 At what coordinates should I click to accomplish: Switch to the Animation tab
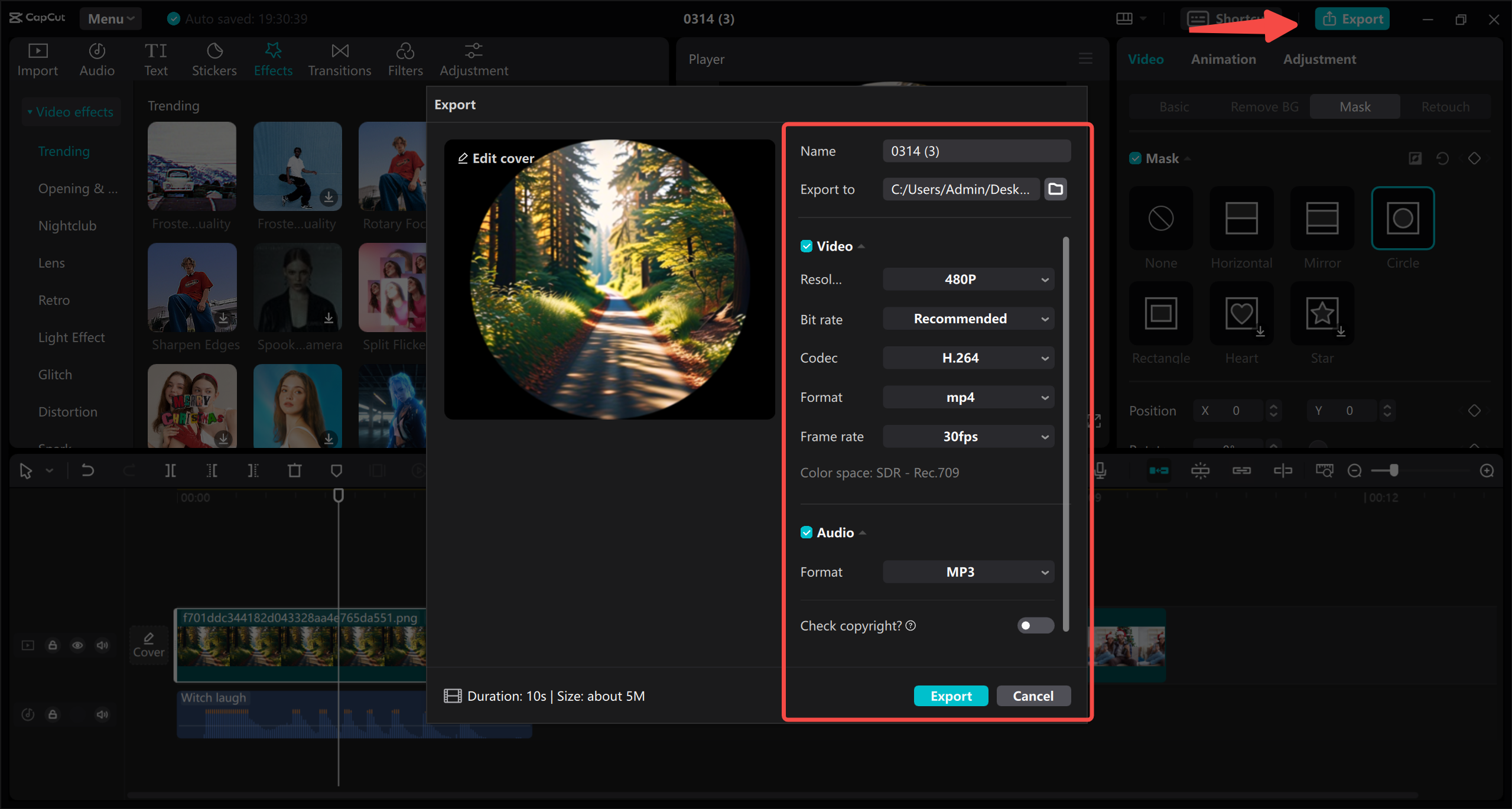tap(1223, 59)
